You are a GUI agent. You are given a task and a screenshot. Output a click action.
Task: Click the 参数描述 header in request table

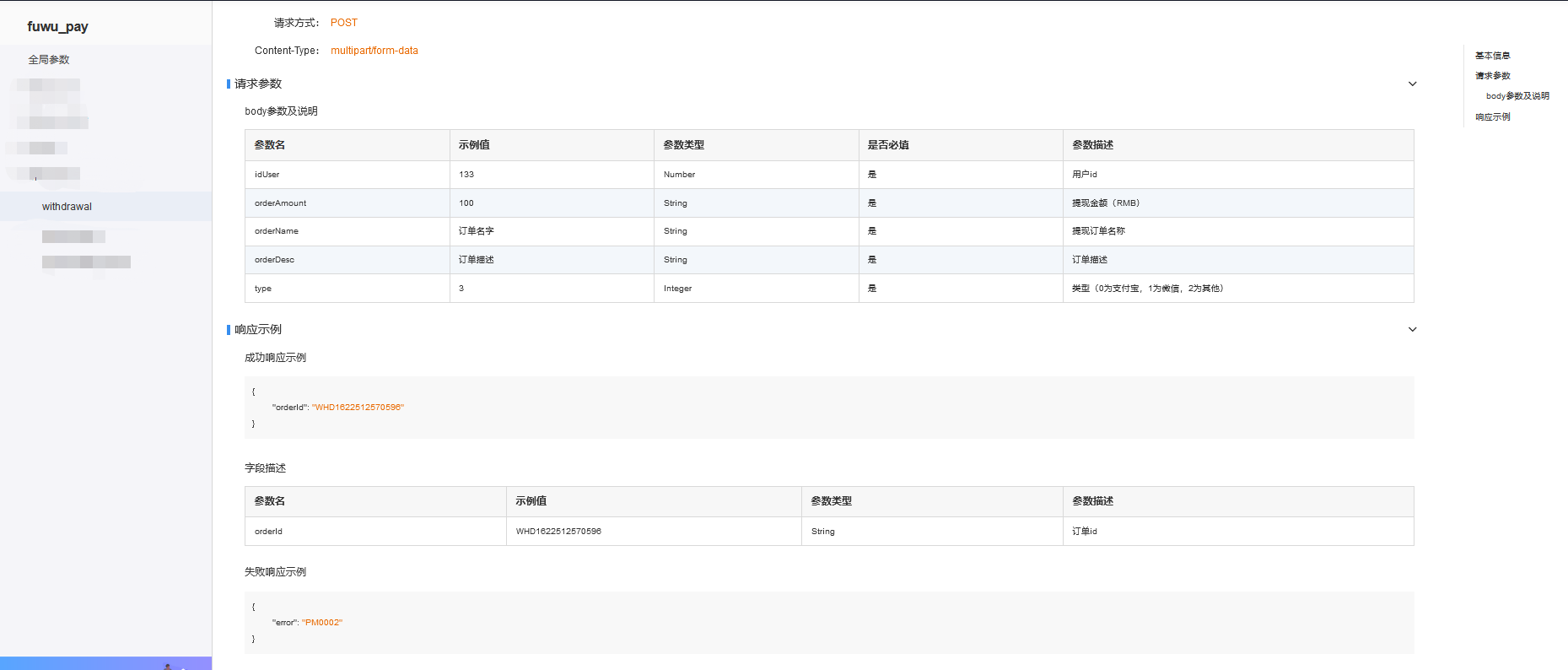(1238, 145)
